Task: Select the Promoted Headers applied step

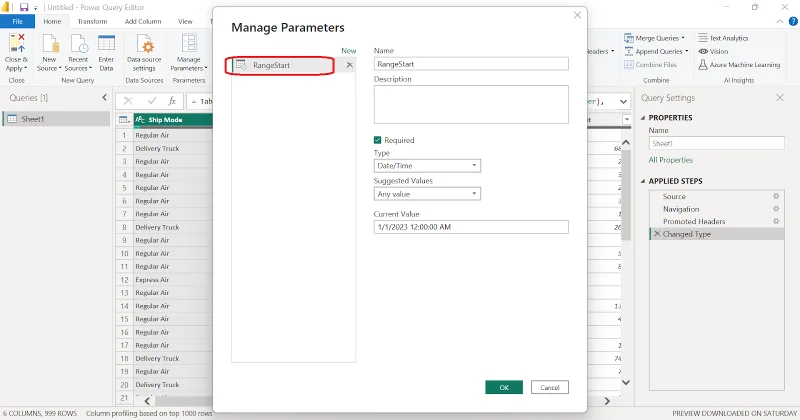Action: pos(694,221)
